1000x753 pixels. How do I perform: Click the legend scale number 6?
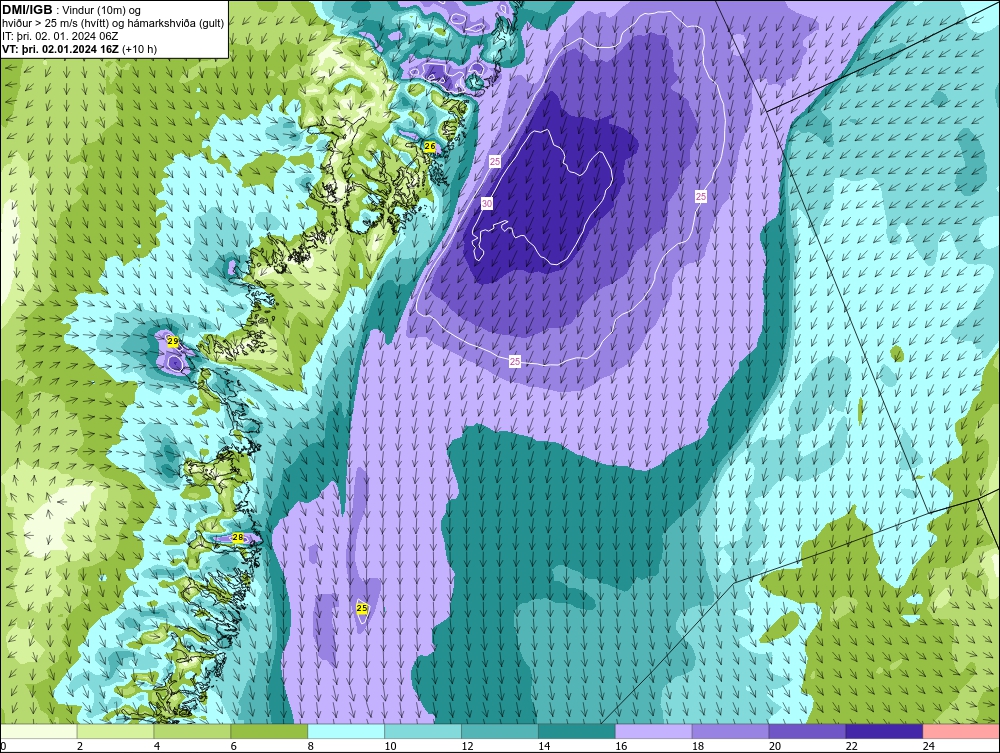(x=233, y=746)
